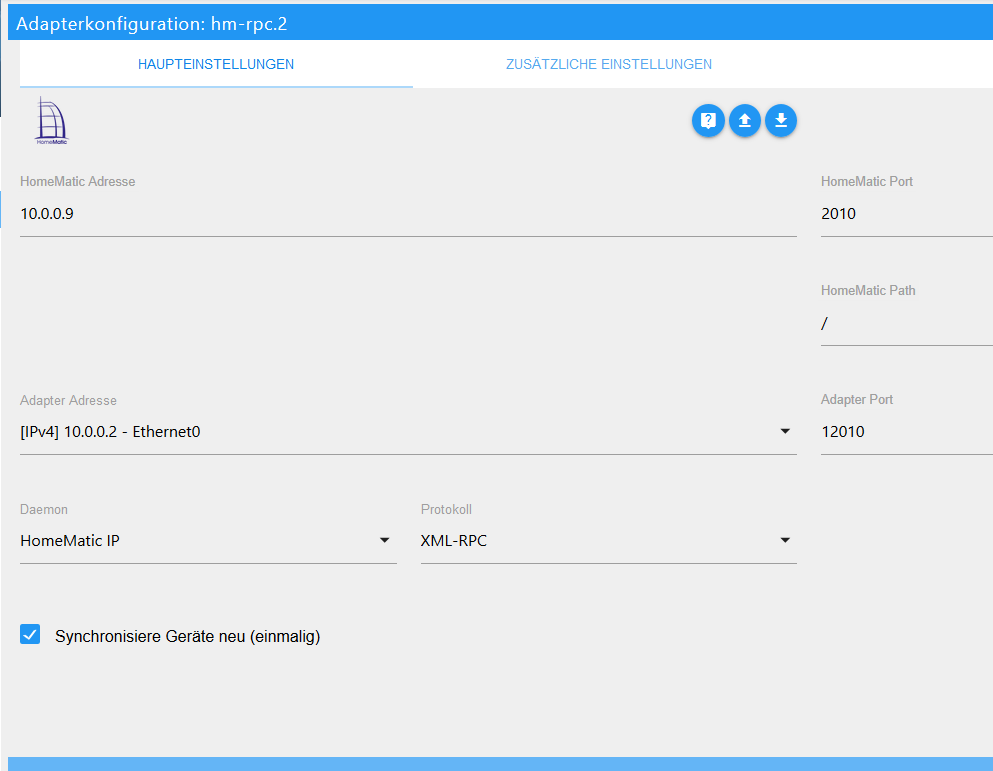Expand the Daemon HomeMatic IP dropdown
Image resolution: width=993 pixels, height=771 pixels.
coord(208,541)
